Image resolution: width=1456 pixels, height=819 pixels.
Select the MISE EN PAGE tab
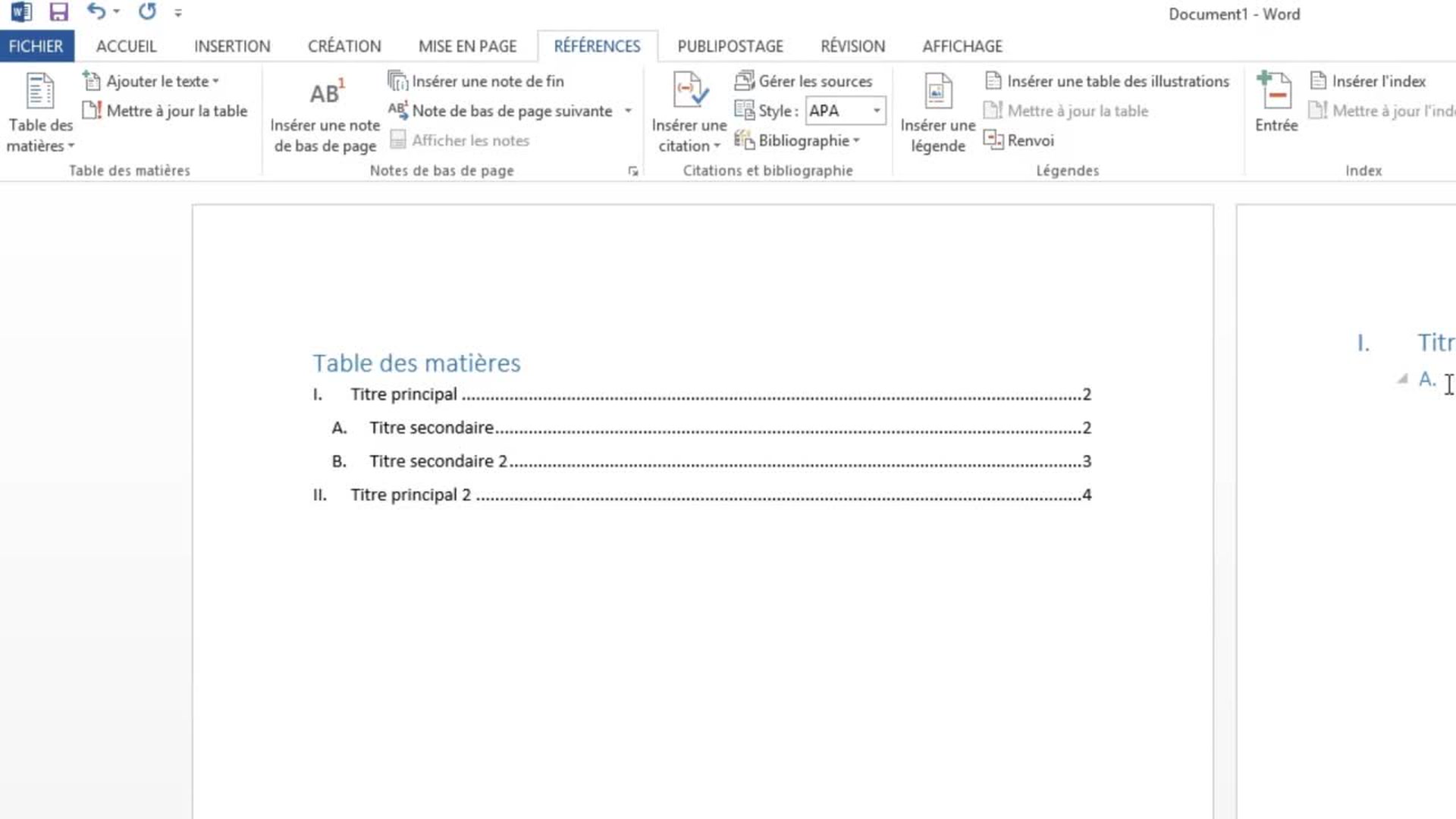coord(467,46)
